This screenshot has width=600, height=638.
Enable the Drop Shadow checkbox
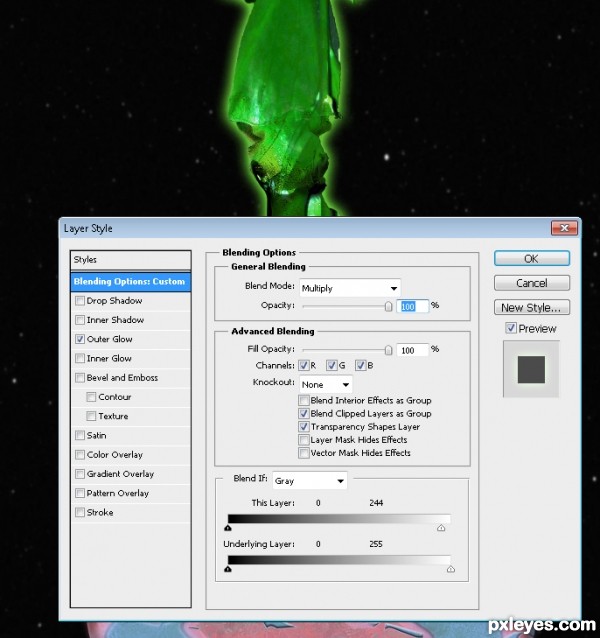[80, 301]
